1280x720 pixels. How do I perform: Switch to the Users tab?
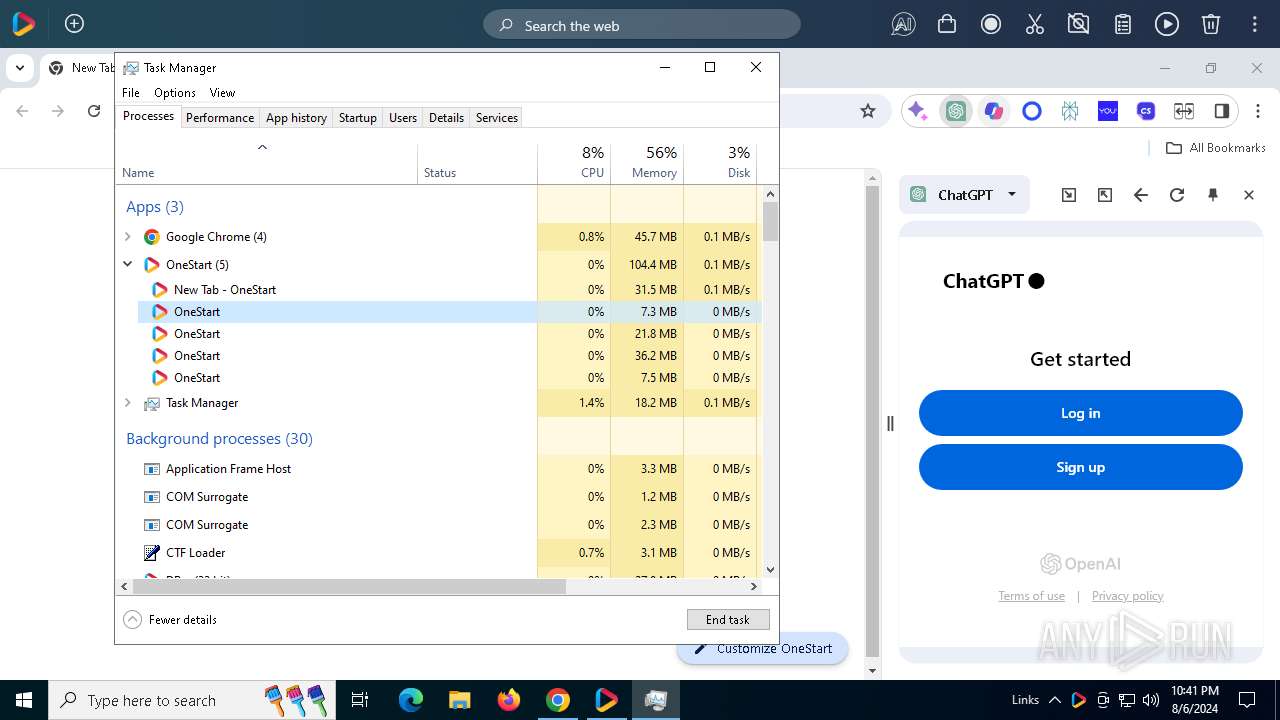point(402,117)
